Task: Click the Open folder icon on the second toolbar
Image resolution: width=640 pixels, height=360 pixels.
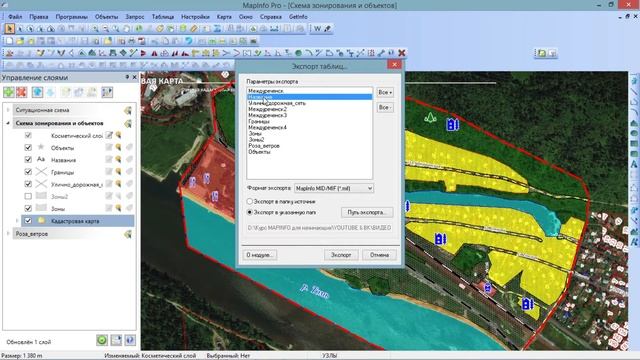Action: [x=20, y=41]
